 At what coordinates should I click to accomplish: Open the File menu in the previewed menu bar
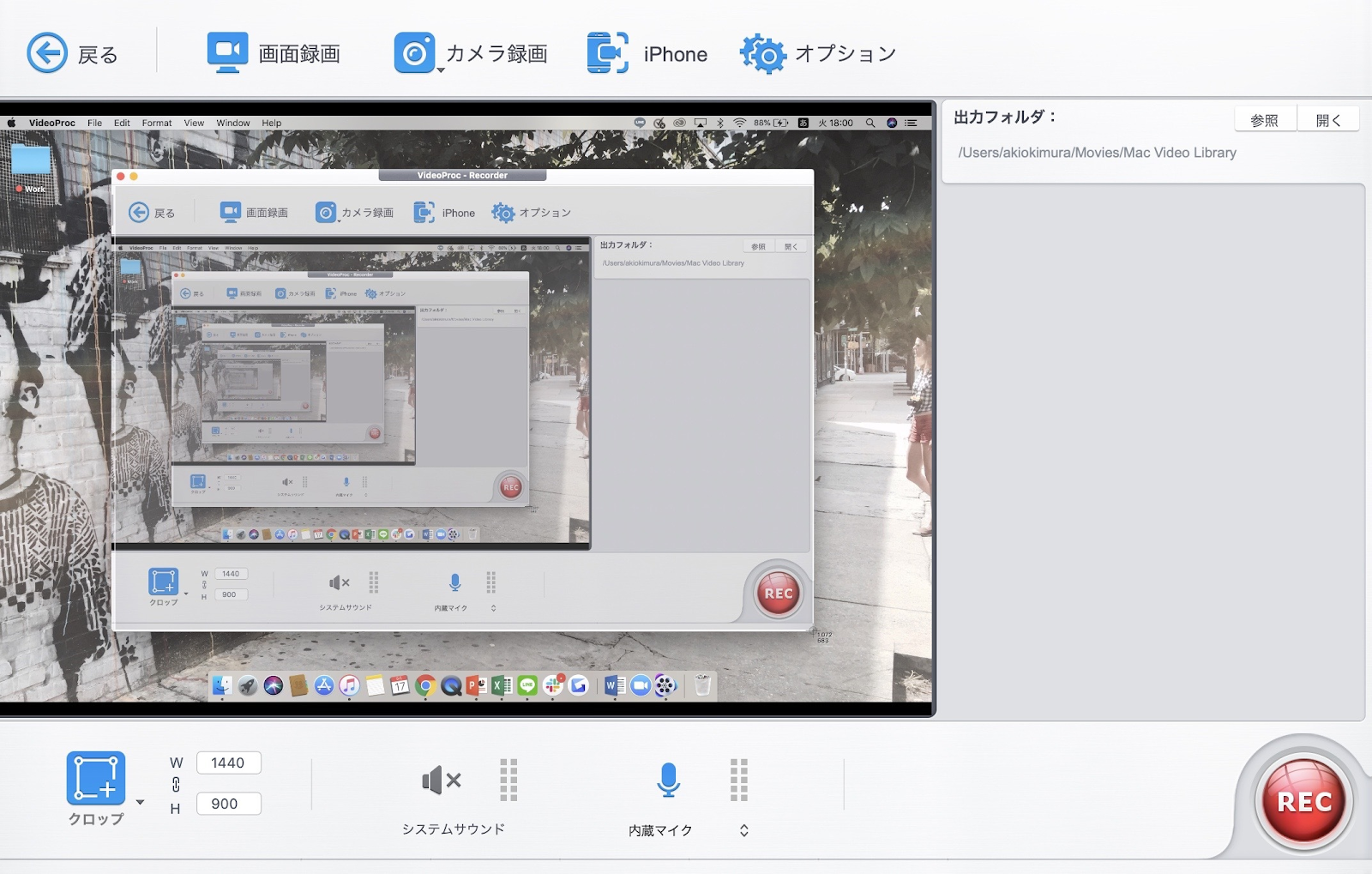pyautogui.click(x=94, y=123)
